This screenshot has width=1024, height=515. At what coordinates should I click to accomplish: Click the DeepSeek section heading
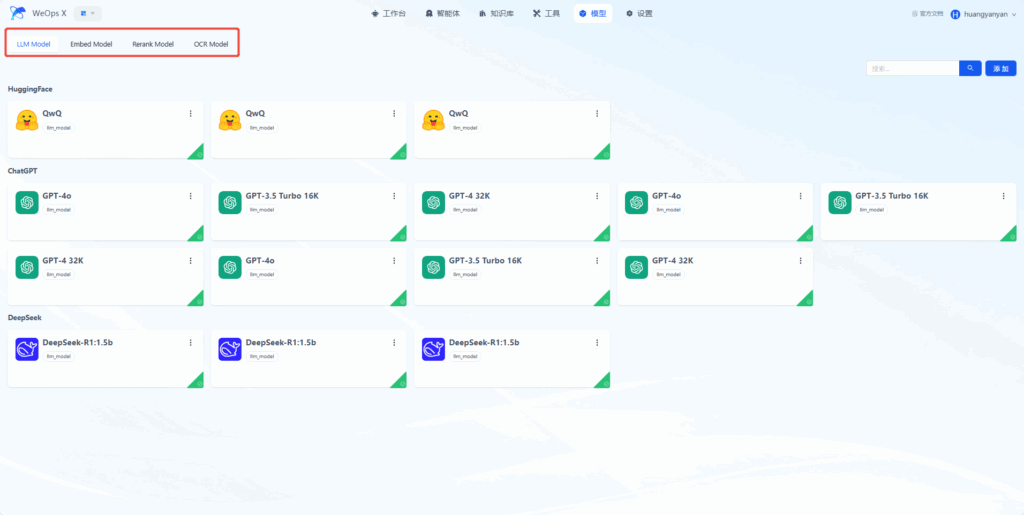pyautogui.click(x=24, y=318)
